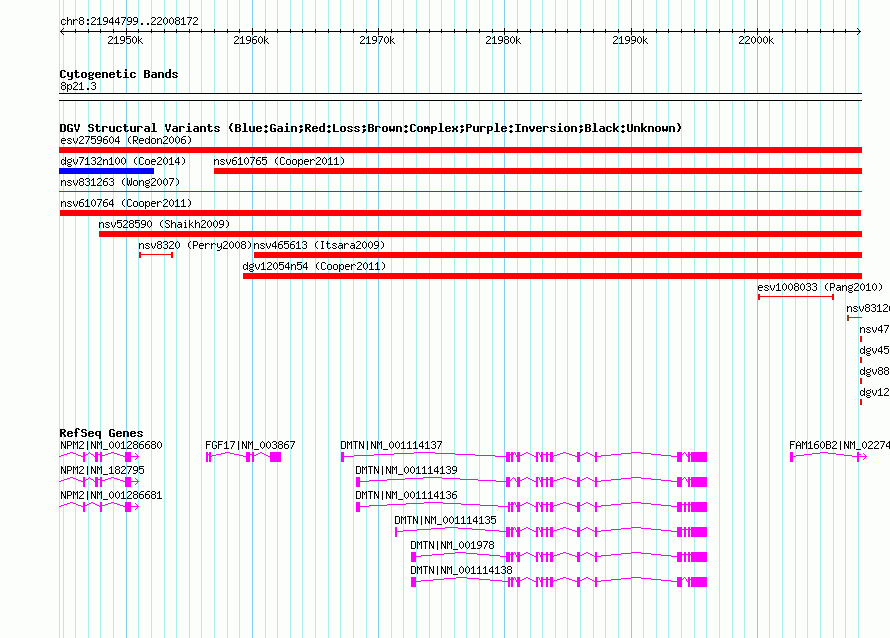The width and height of the screenshot is (890, 638).
Task: Select the NPM2|NM_001286680 transcript label
Action: (x=111, y=446)
